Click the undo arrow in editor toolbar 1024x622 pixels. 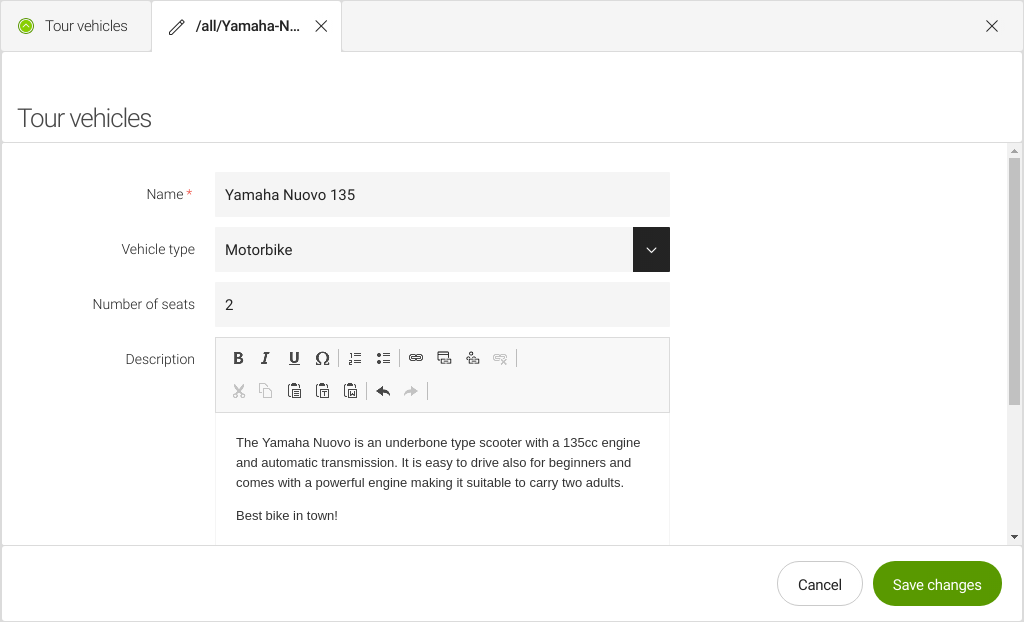[x=383, y=391]
